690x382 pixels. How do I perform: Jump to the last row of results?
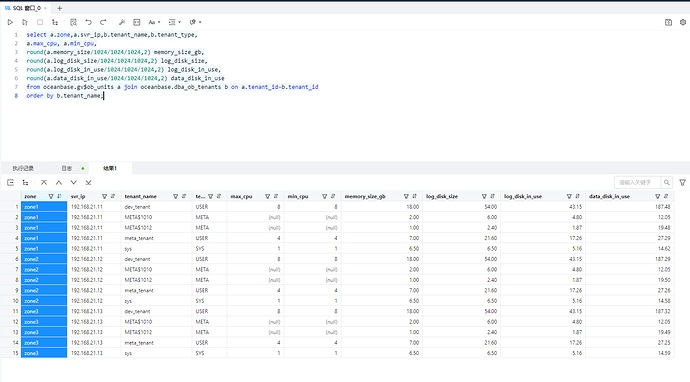pos(88,183)
